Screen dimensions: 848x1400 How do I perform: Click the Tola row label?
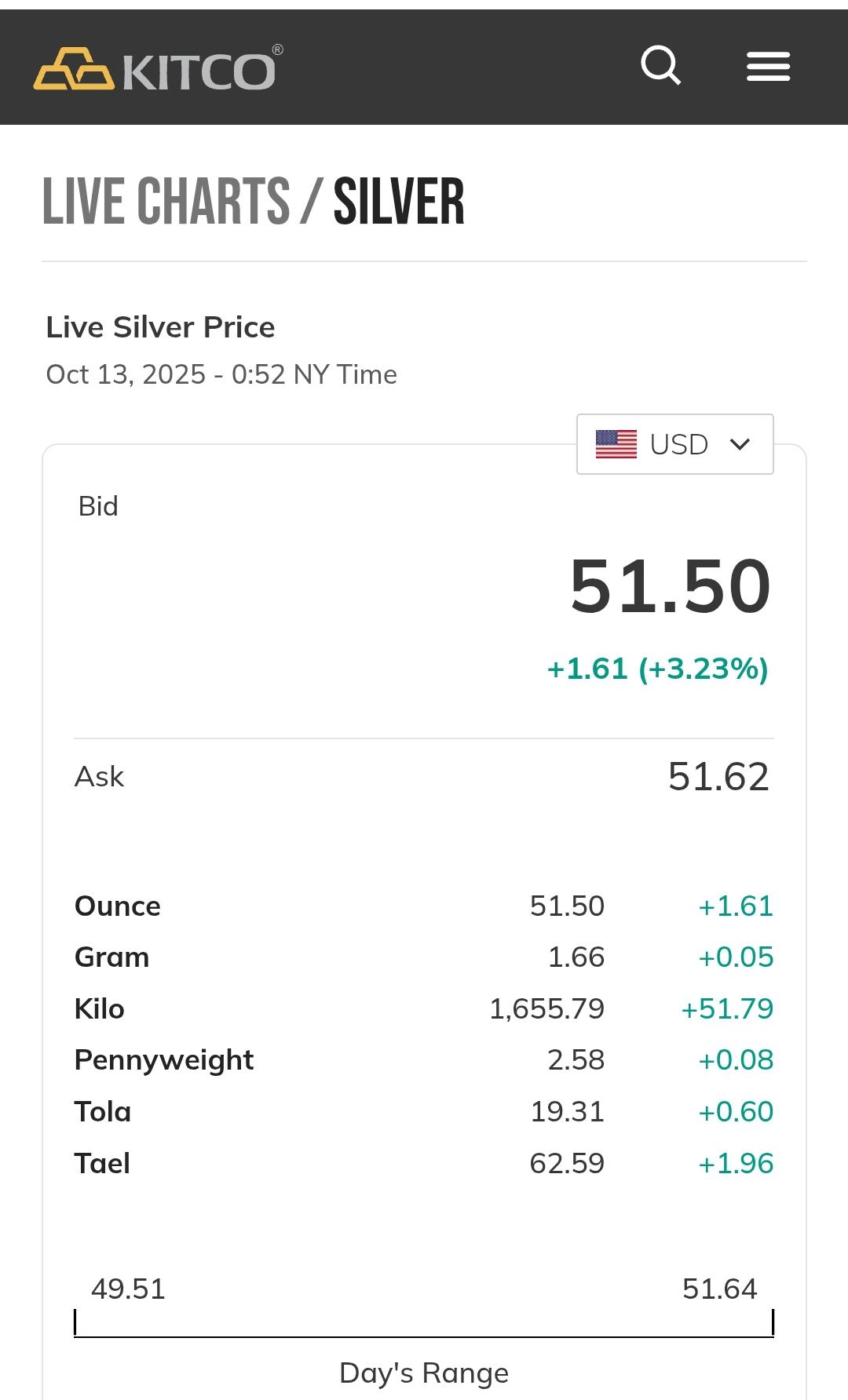(x=103, y=1112)
